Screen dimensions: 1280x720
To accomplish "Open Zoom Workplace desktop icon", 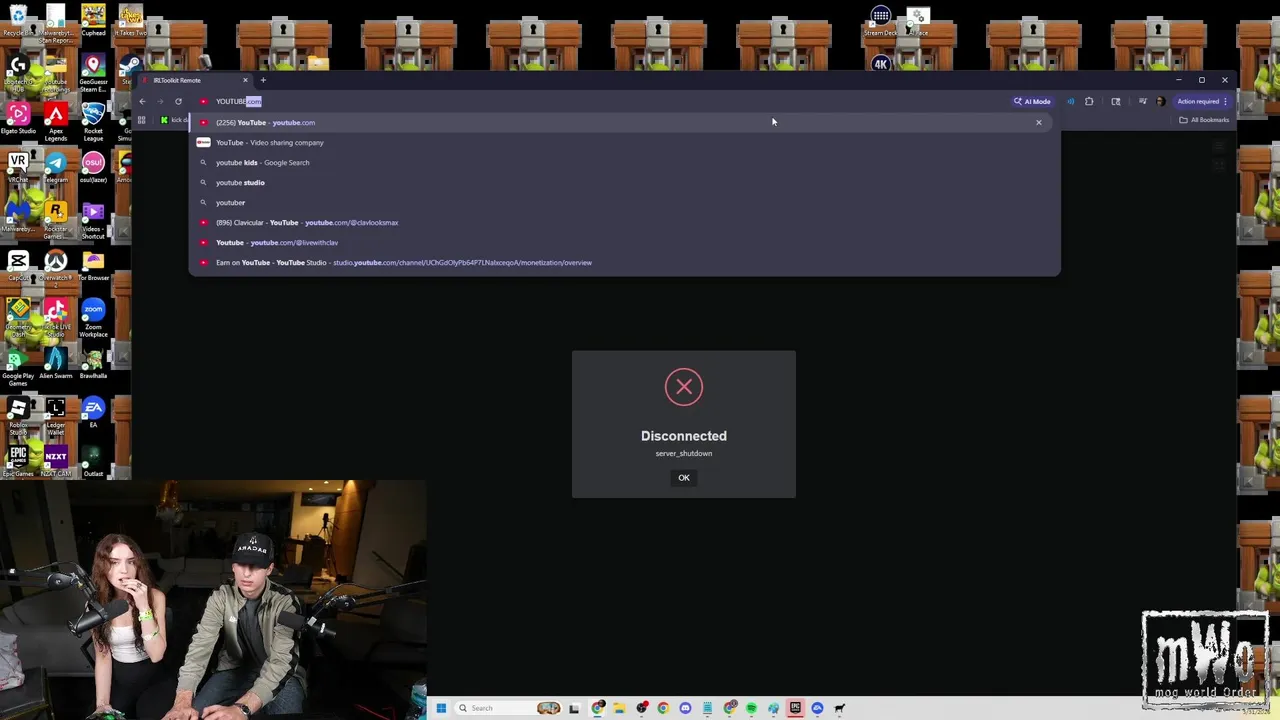I will click(x=93, y=316).
